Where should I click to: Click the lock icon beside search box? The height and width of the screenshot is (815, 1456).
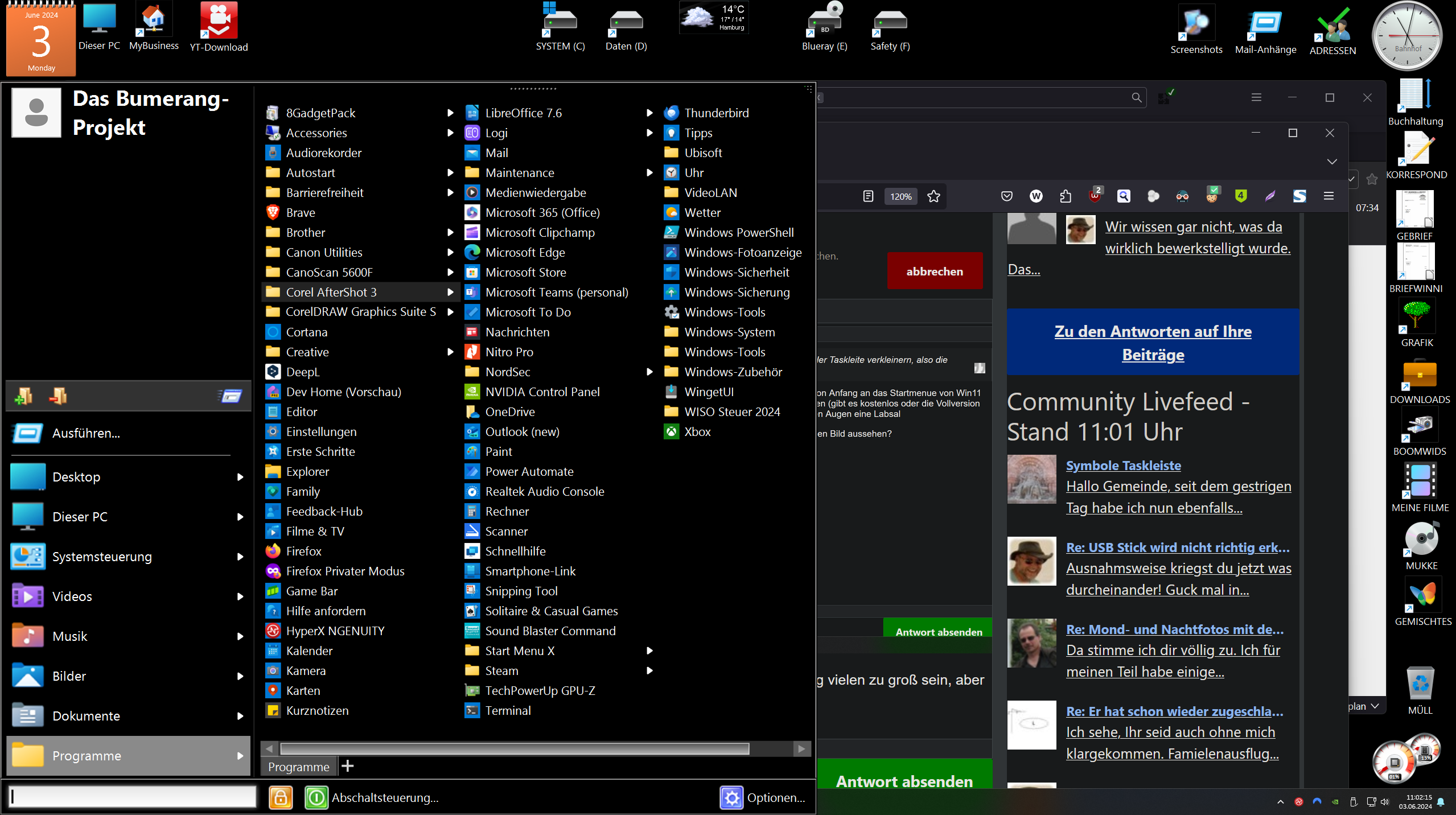tap(281, 797)
